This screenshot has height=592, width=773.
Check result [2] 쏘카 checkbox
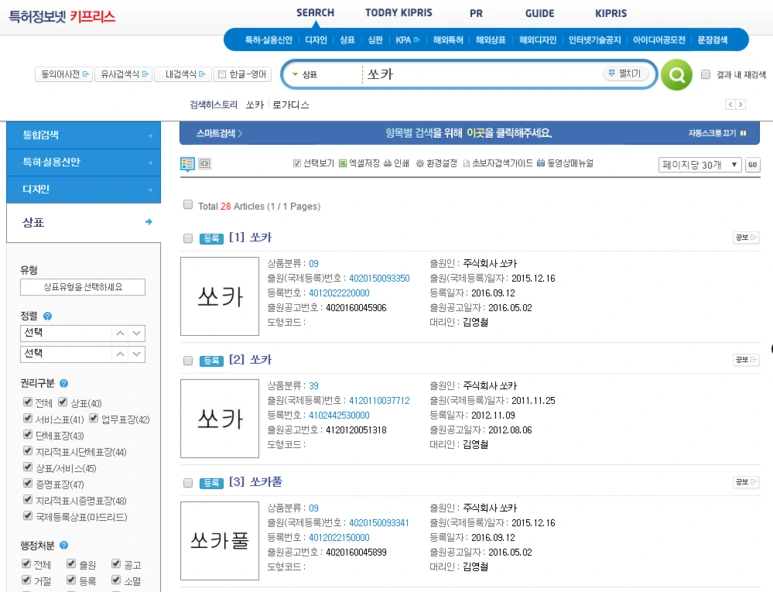click(x=188, y=361)
